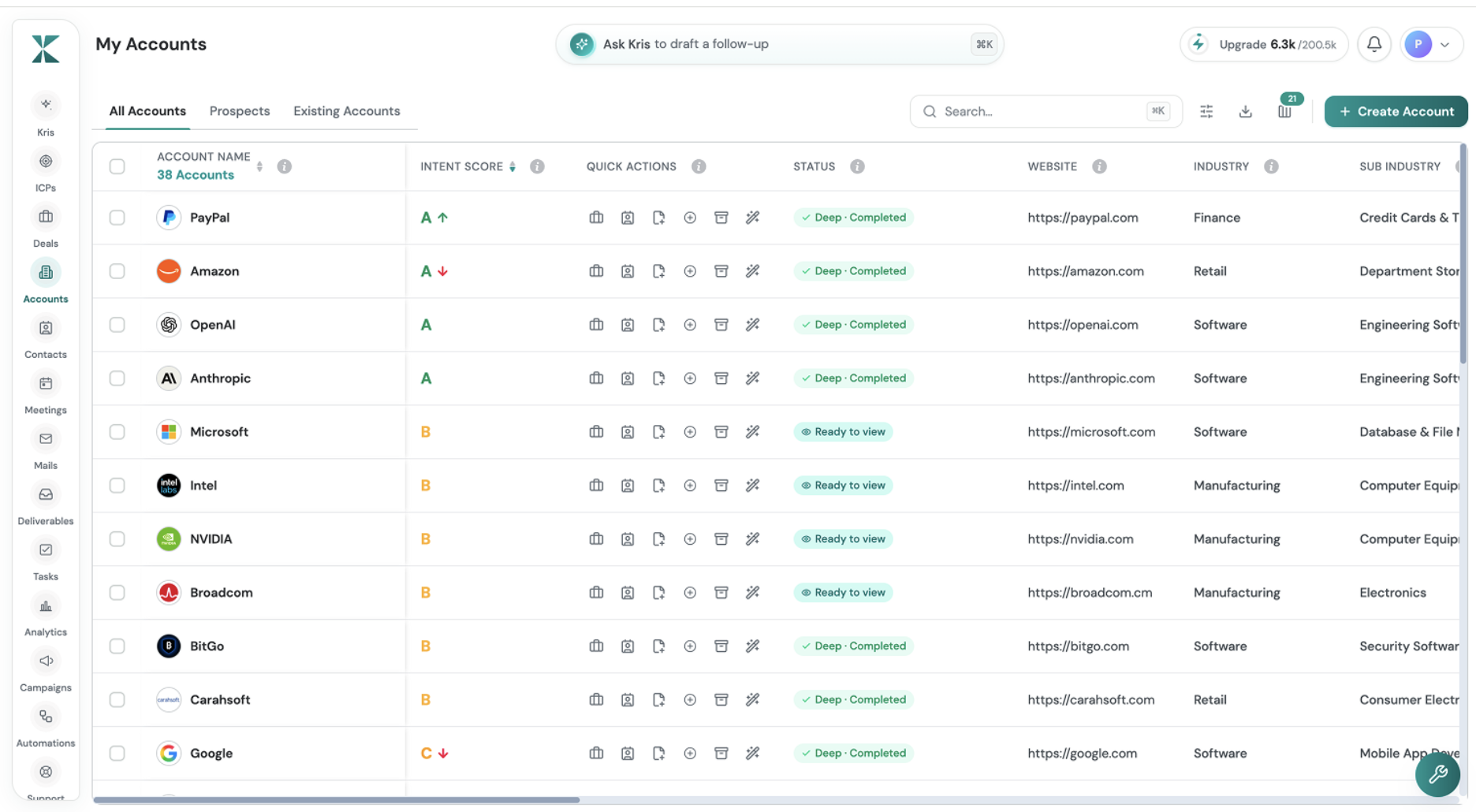Click Google's C intent score
1476x812 pixels.
coord(426,754)
